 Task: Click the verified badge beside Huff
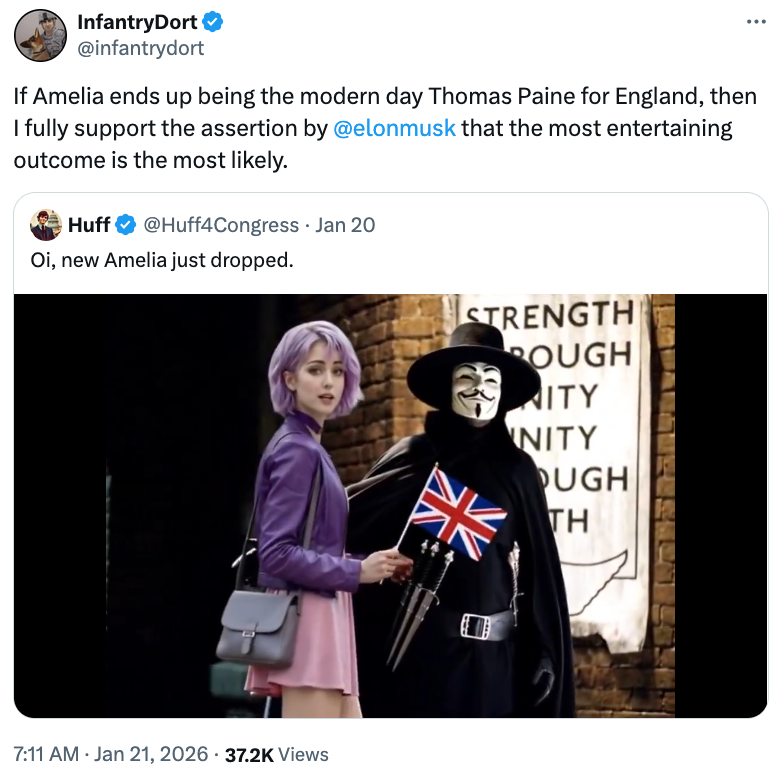coord(126,225)
